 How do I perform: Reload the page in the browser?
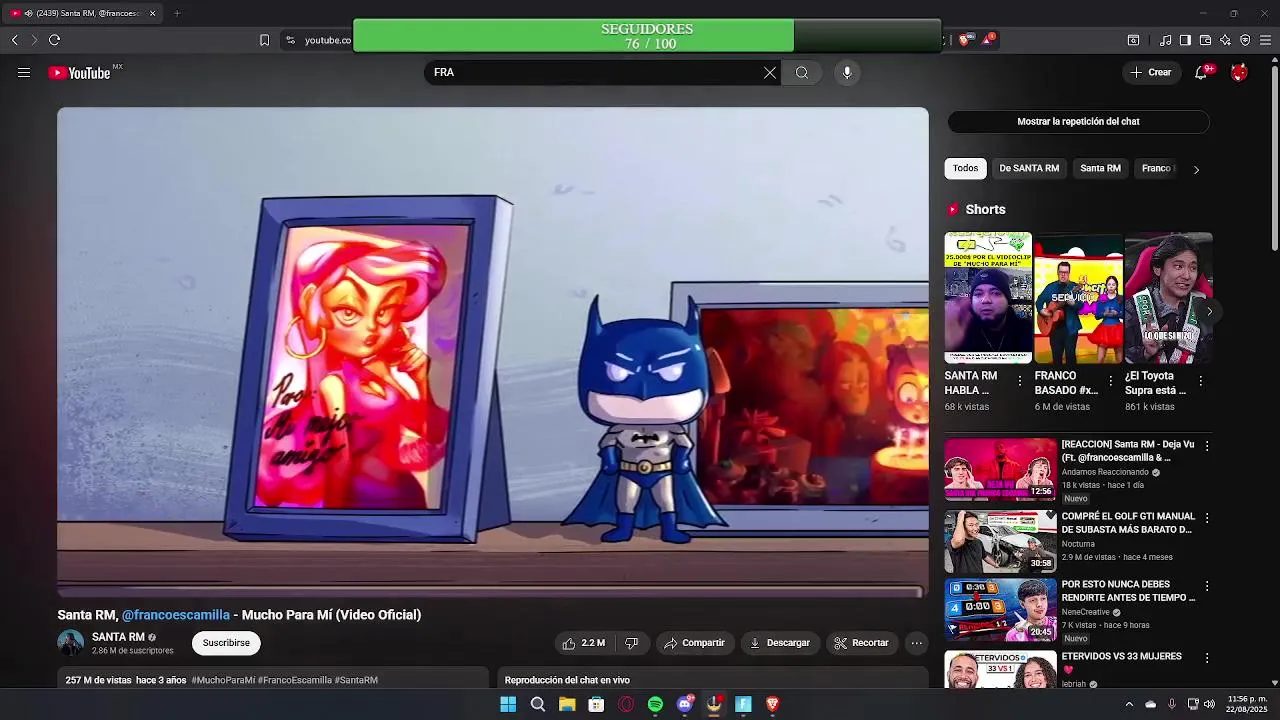(54, 40)
